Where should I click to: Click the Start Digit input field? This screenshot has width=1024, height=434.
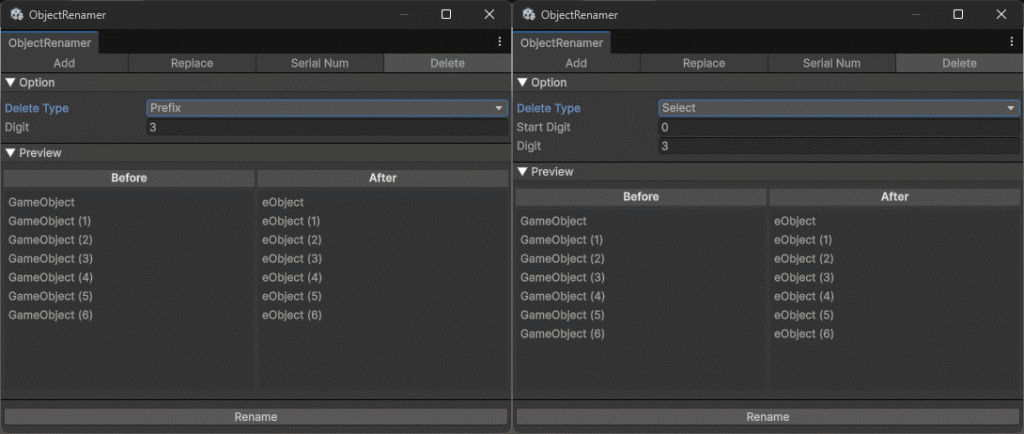point(838,128)
